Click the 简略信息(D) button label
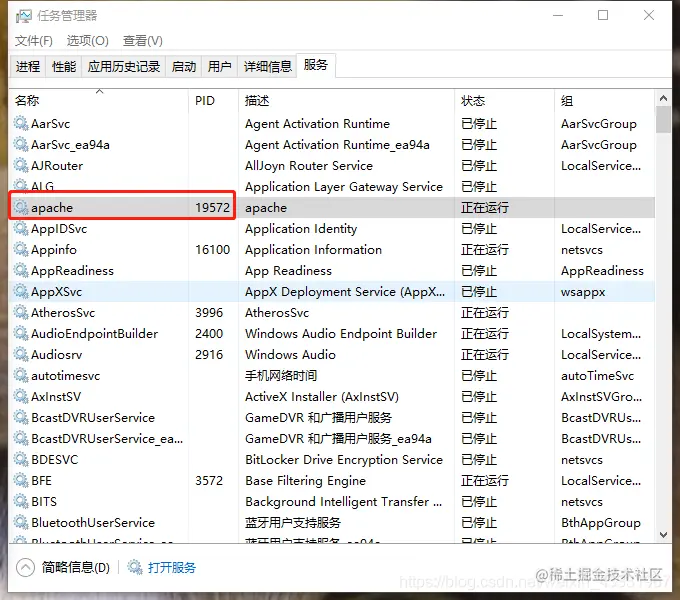Image resolution: width=680 pixels, height=600 pixels. coord(76,567)
